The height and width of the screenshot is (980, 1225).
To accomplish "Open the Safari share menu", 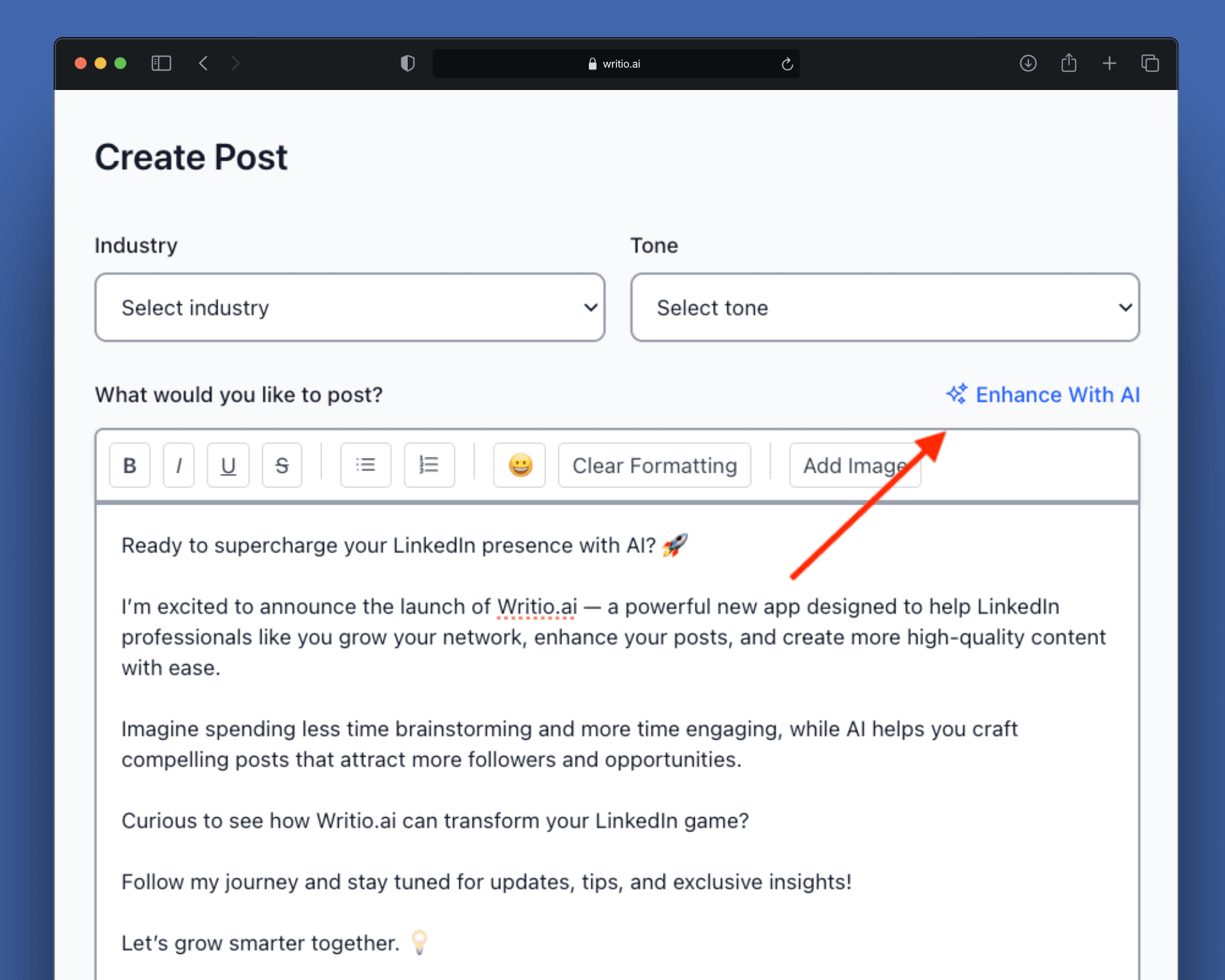I will [x=1069, y=63].
